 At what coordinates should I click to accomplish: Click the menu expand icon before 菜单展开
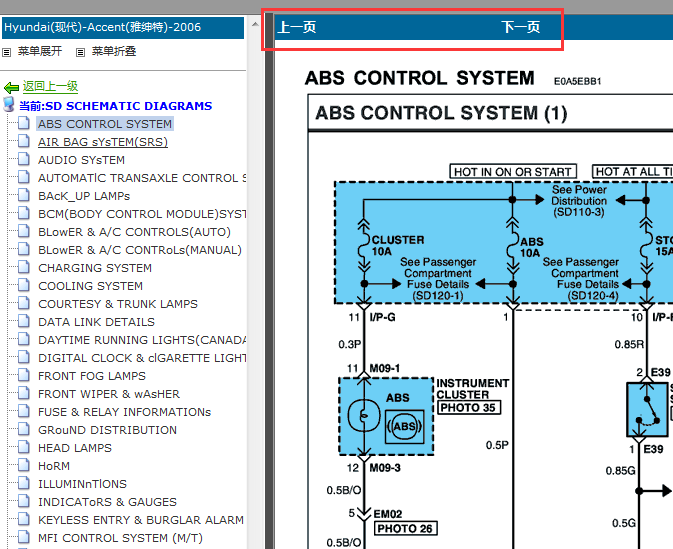[x=6, y=52]
